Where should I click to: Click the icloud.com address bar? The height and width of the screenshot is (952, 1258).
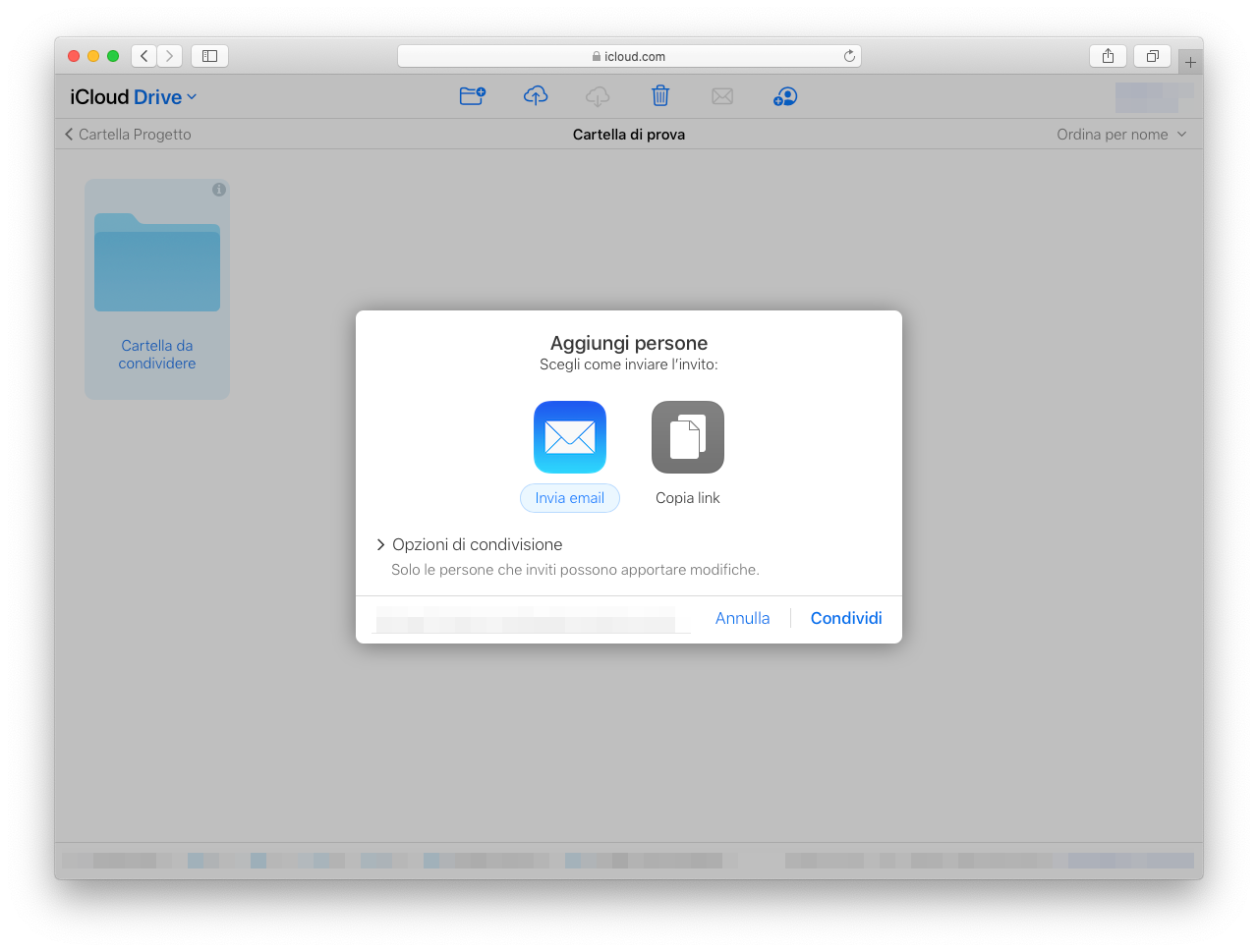tap(629, 57)
